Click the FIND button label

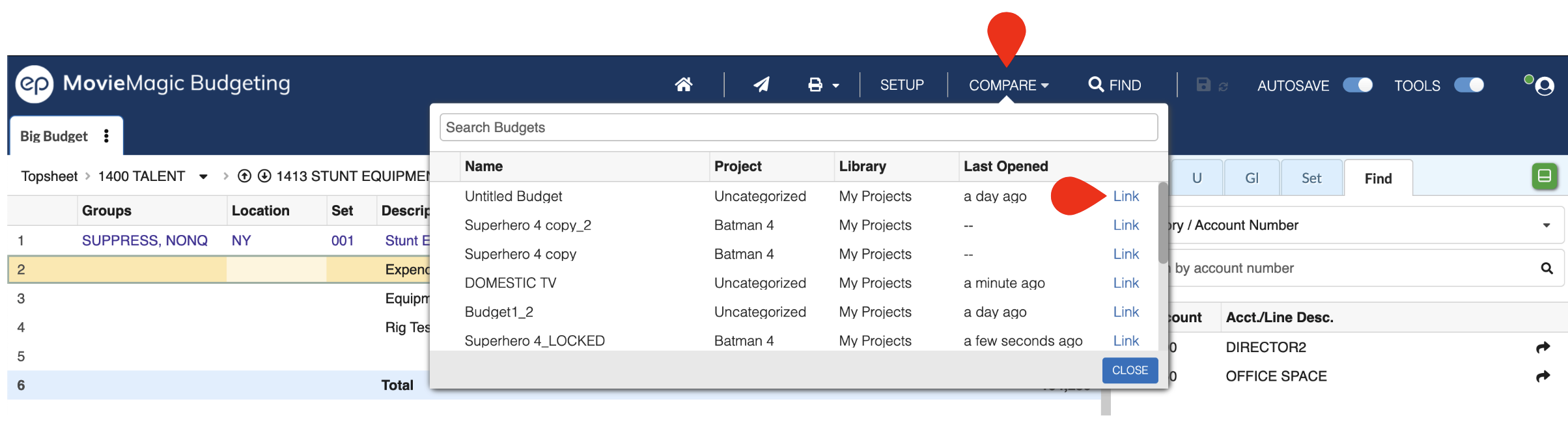[x=1125, y=85]
